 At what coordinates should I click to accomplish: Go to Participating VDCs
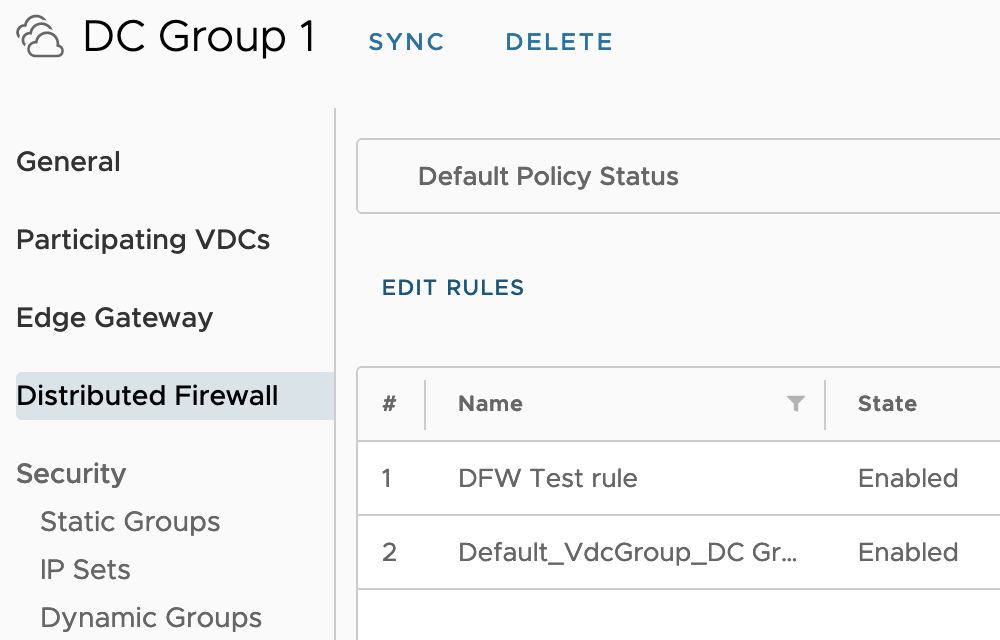[x=143, y=240]
